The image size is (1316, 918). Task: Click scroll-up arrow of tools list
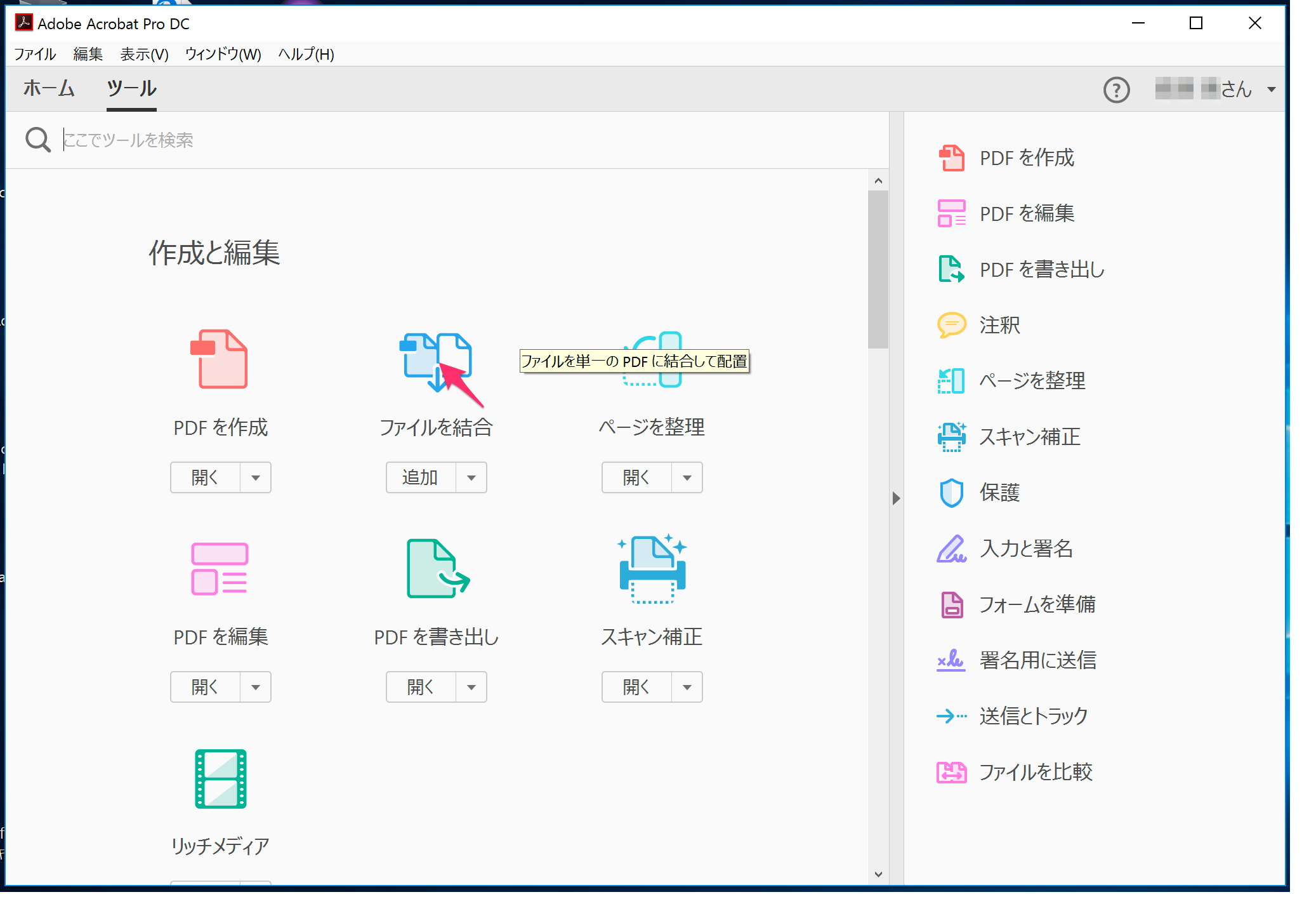[878, 181]
